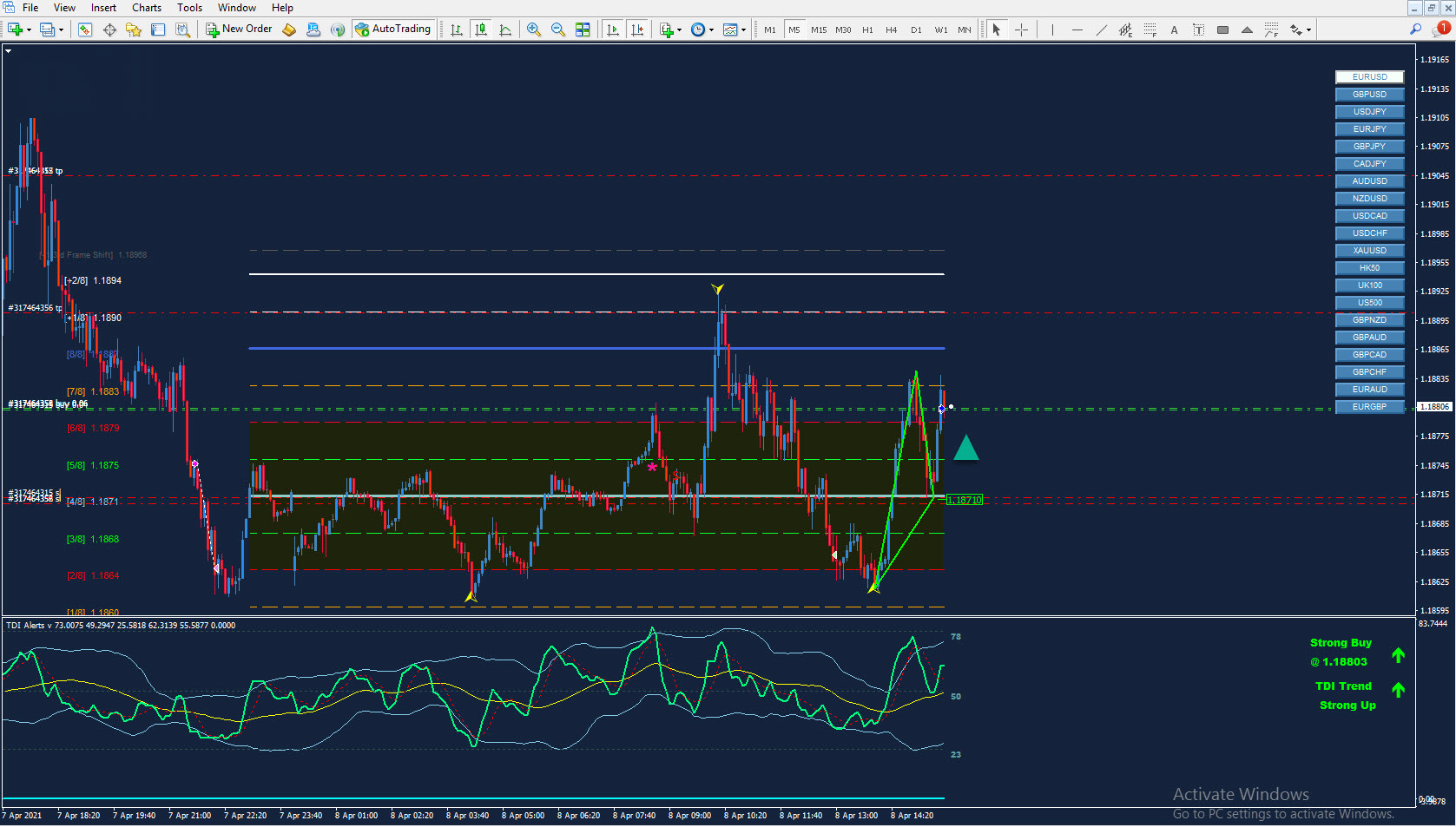This screenshot has height=827, width=1456.
Task: Toggle the chart shift button
Action: [637, 30]
